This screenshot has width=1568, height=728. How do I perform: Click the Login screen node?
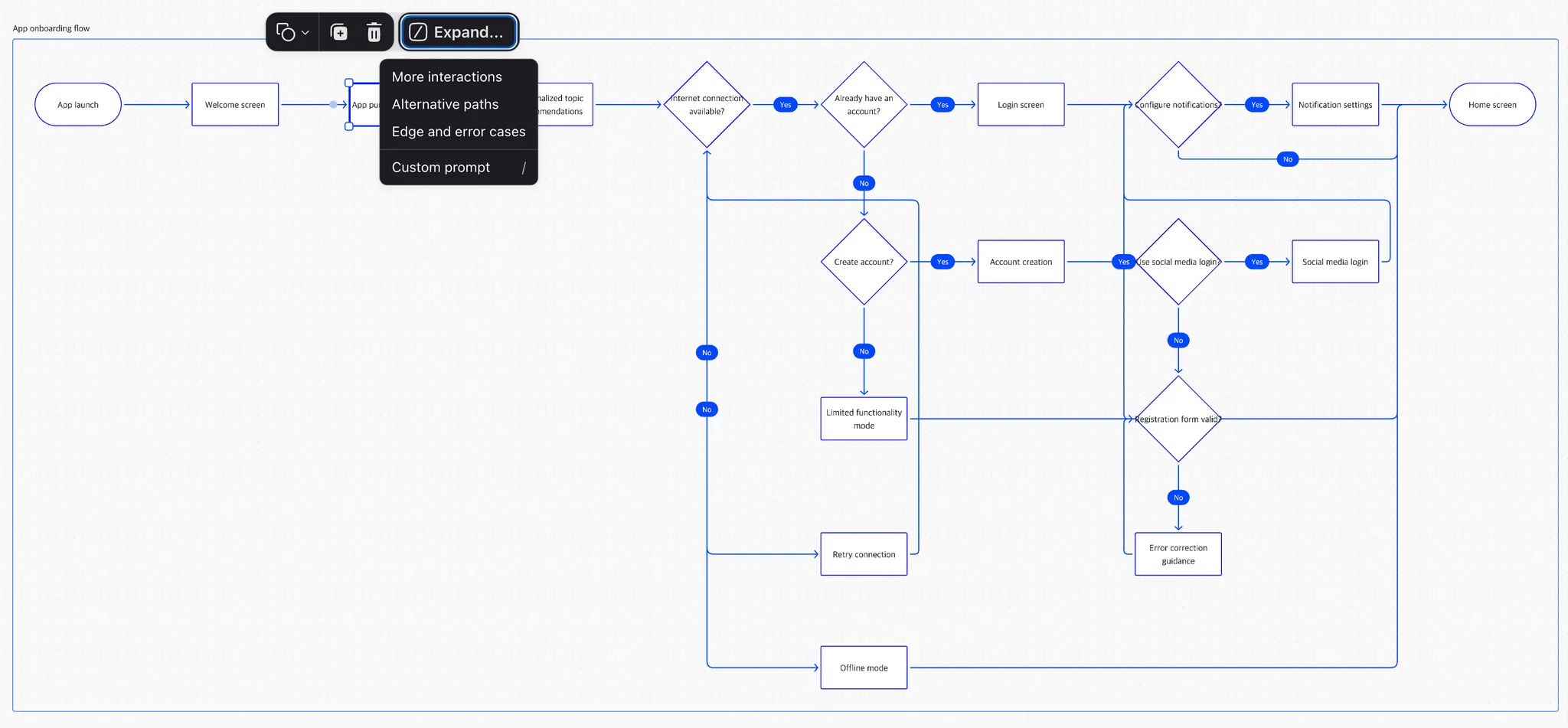(1021, 105)
